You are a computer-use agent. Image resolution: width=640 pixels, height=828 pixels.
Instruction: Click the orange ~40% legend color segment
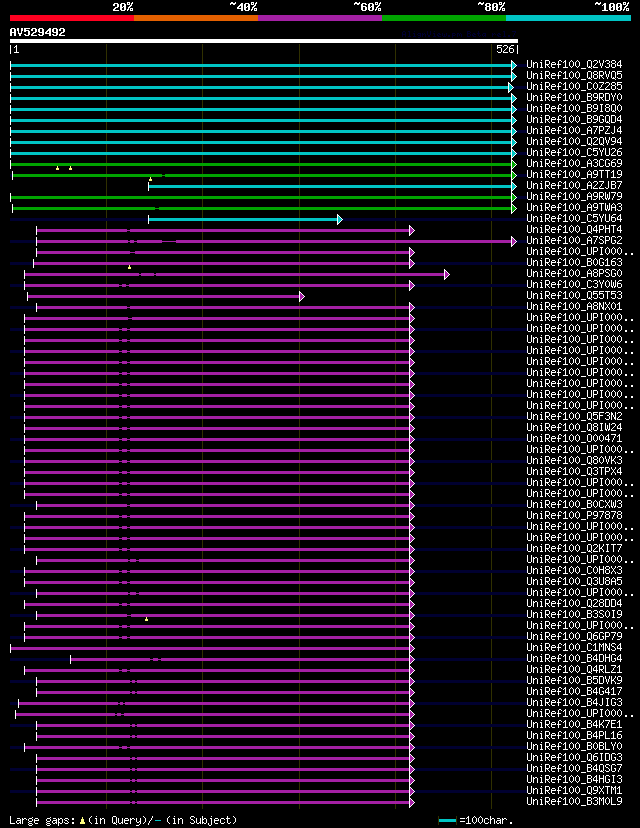(x=196, y=18)
